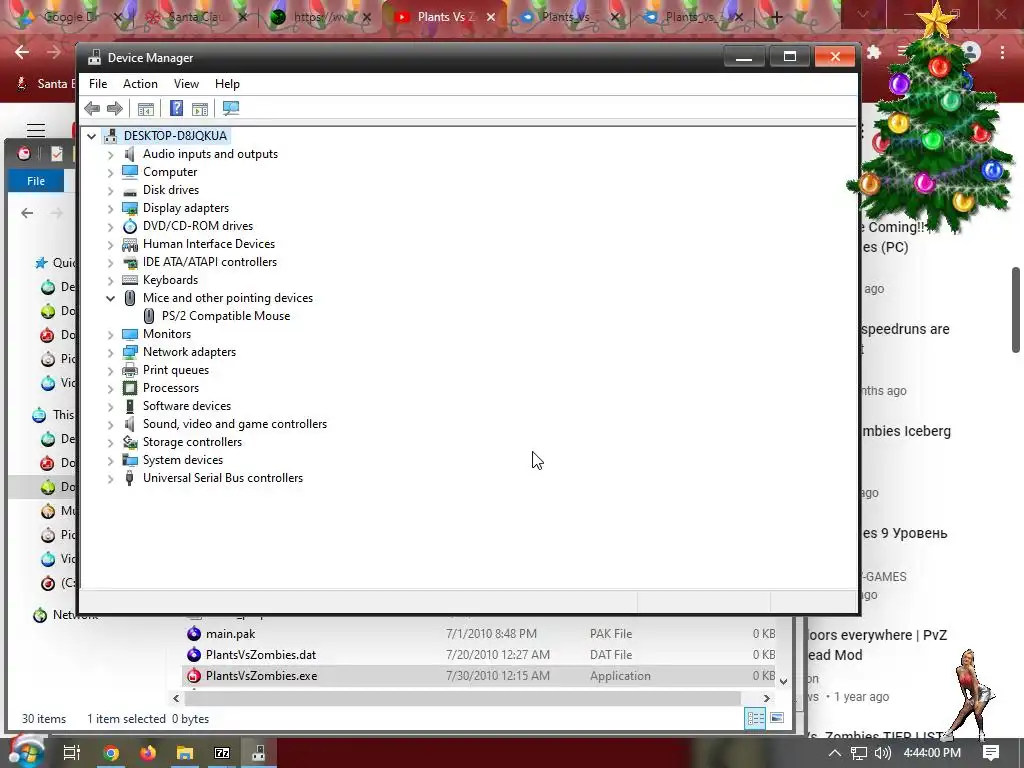Open Chrome's three-dot menu button
The width and height of the screenshot is (1024, 768).
[1002, 52]
